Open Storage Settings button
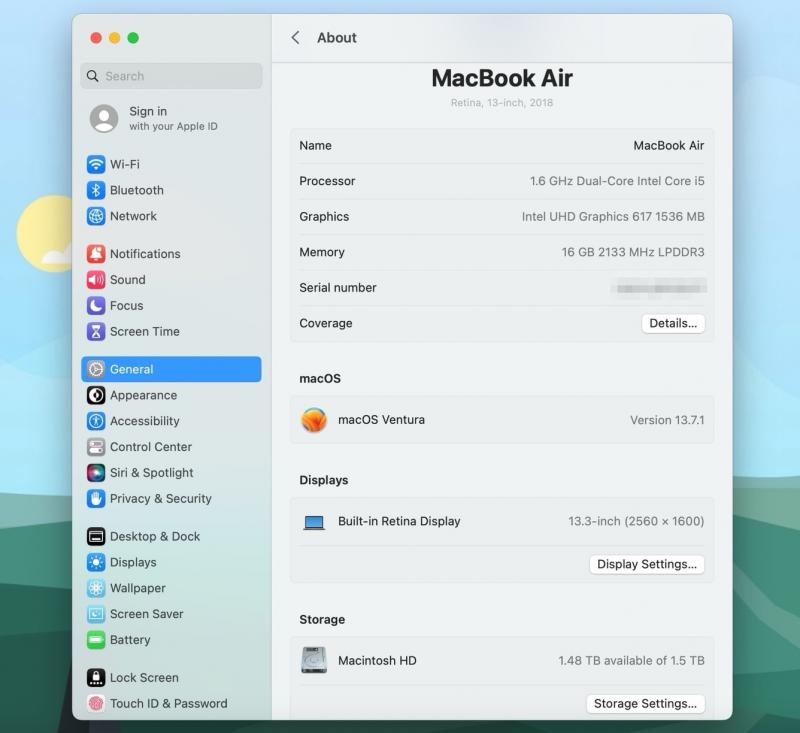The width and height of the screenshot is (800, 733). (x=645, y=704)
